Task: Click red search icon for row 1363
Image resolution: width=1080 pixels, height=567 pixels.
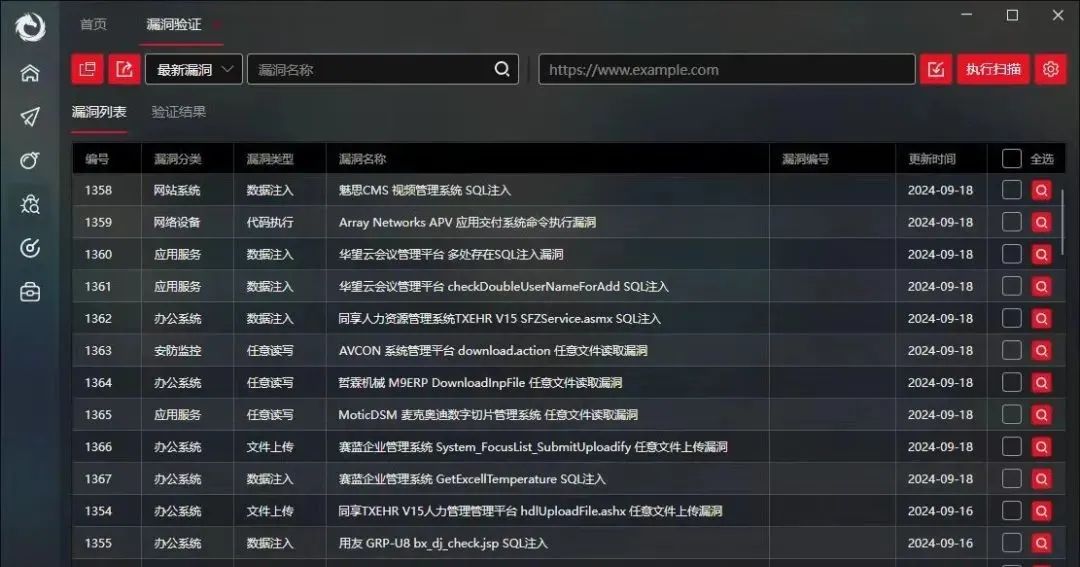Action: pyautogui.click(x=1041, y=351)
